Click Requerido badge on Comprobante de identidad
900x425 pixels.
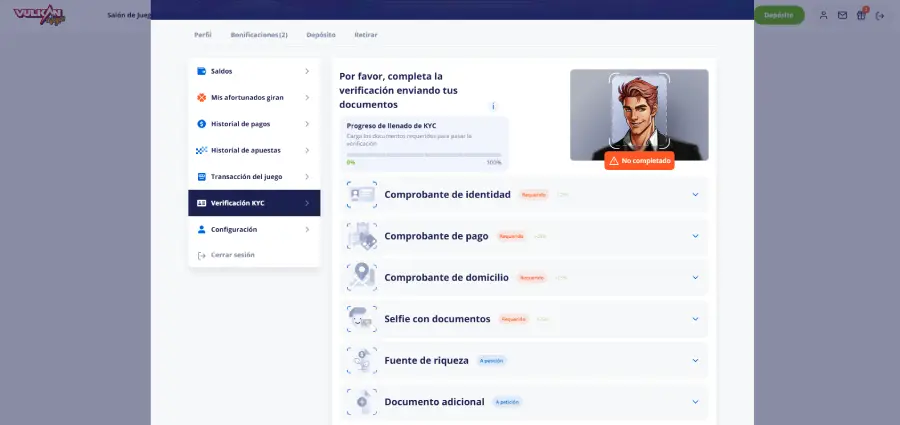coord(534,195)
